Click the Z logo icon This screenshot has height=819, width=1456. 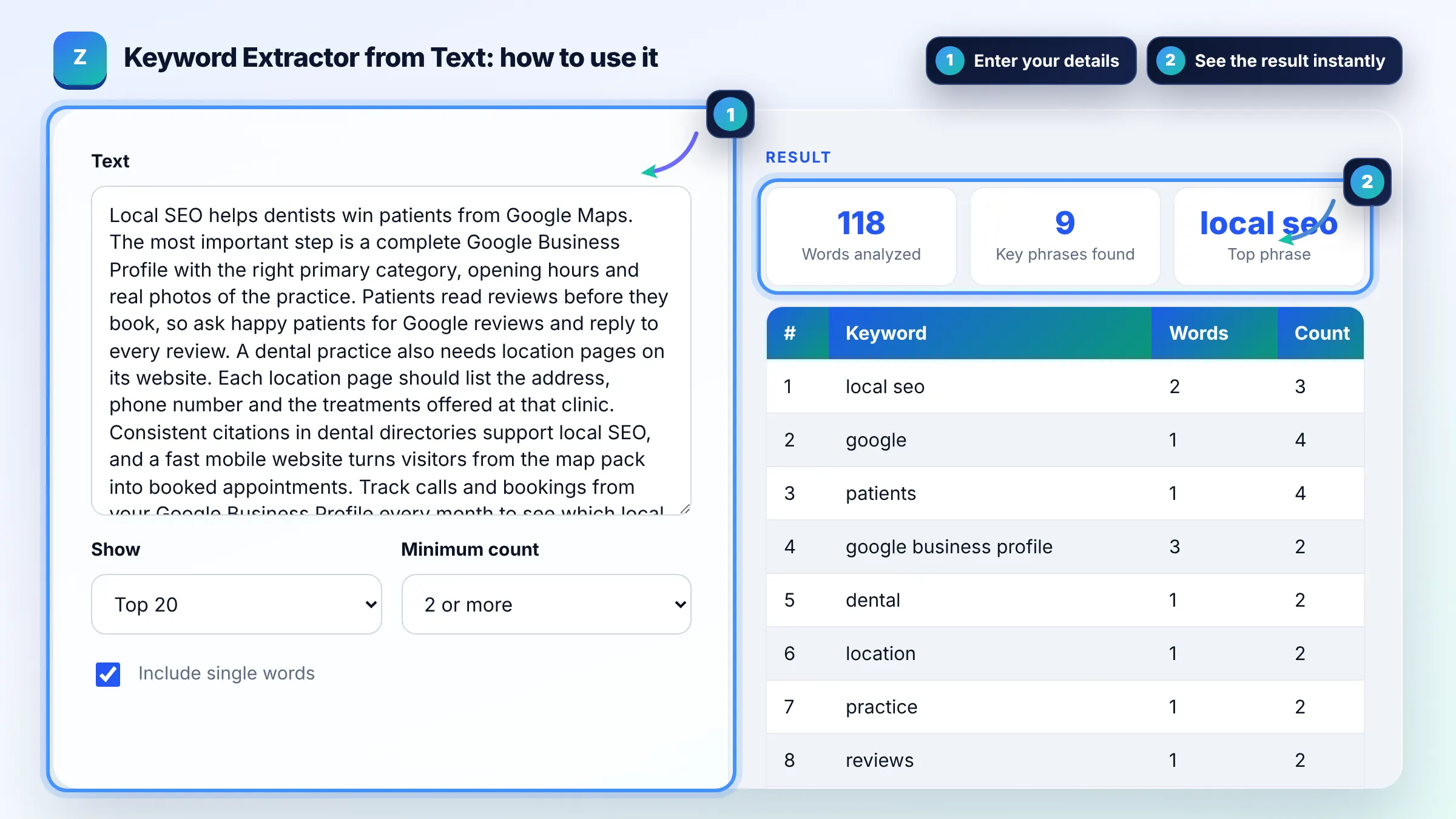tap(80, 59)
